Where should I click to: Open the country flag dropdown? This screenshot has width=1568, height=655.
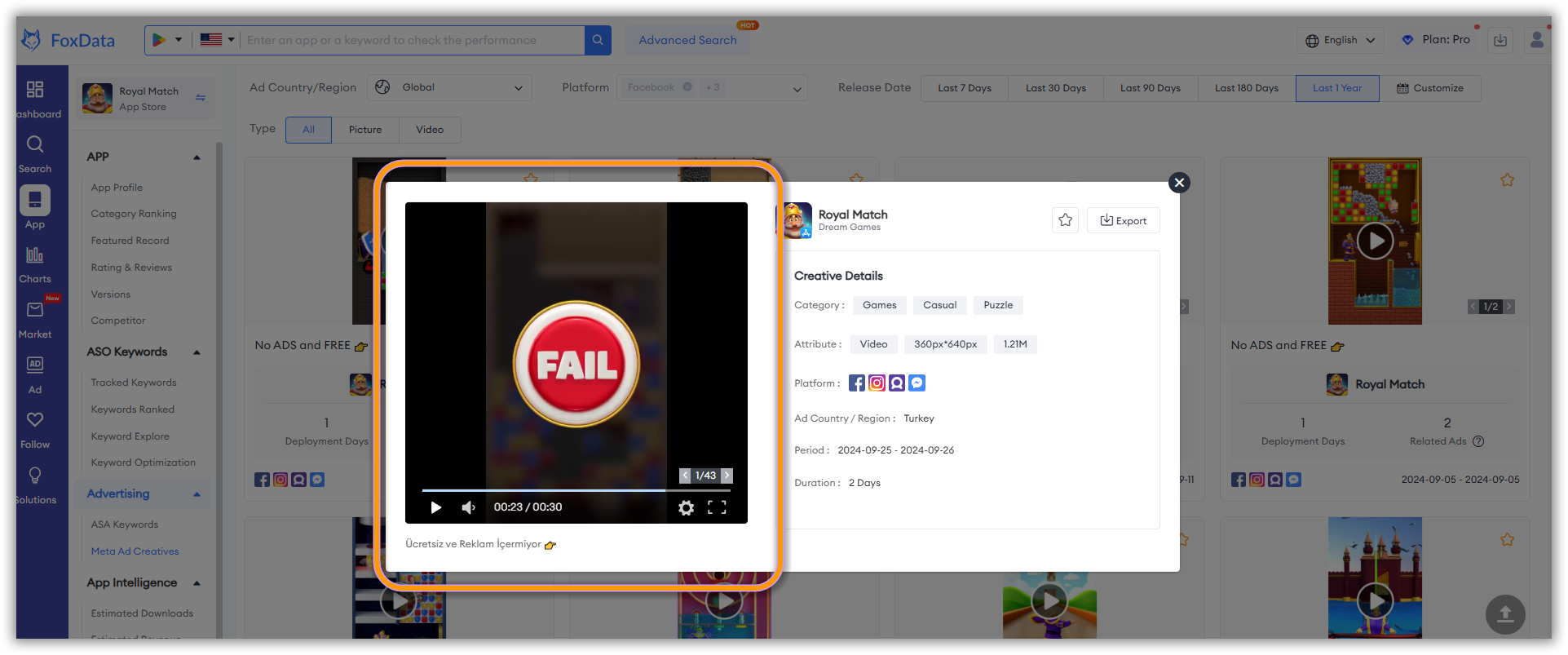[x=217, y=40]
